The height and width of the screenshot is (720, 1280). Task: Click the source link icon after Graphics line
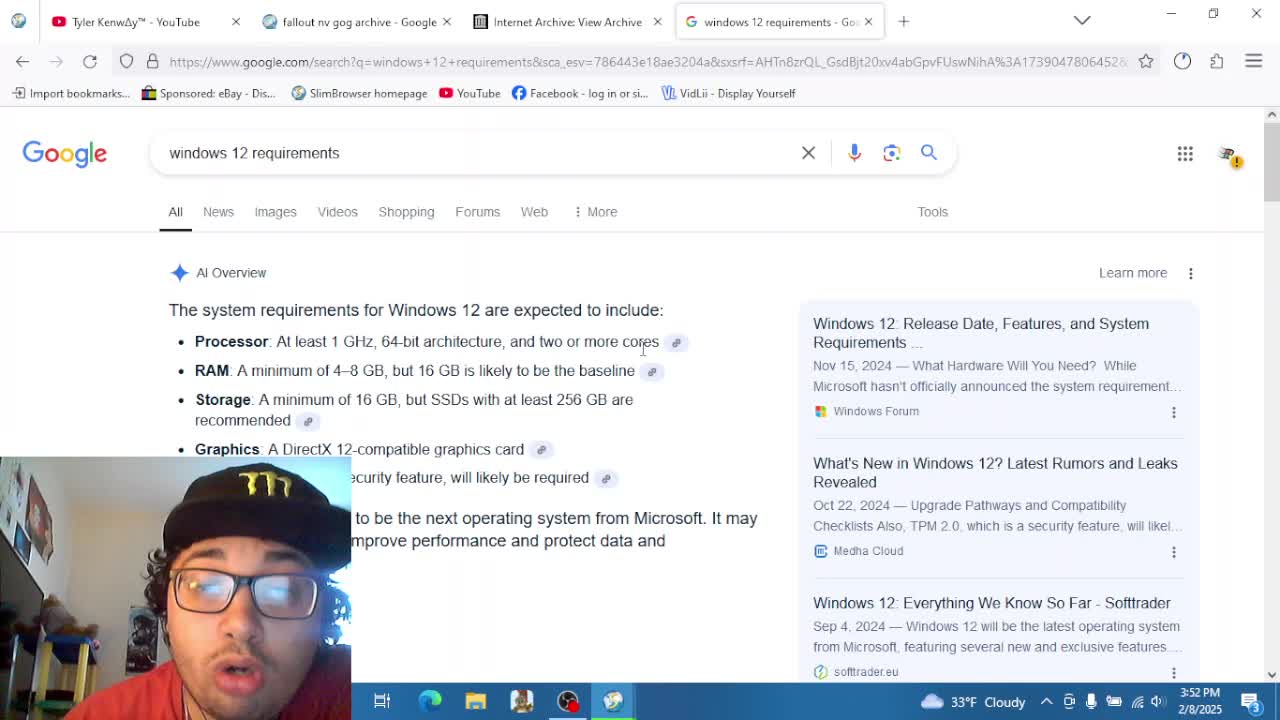(x=541, y=450)
